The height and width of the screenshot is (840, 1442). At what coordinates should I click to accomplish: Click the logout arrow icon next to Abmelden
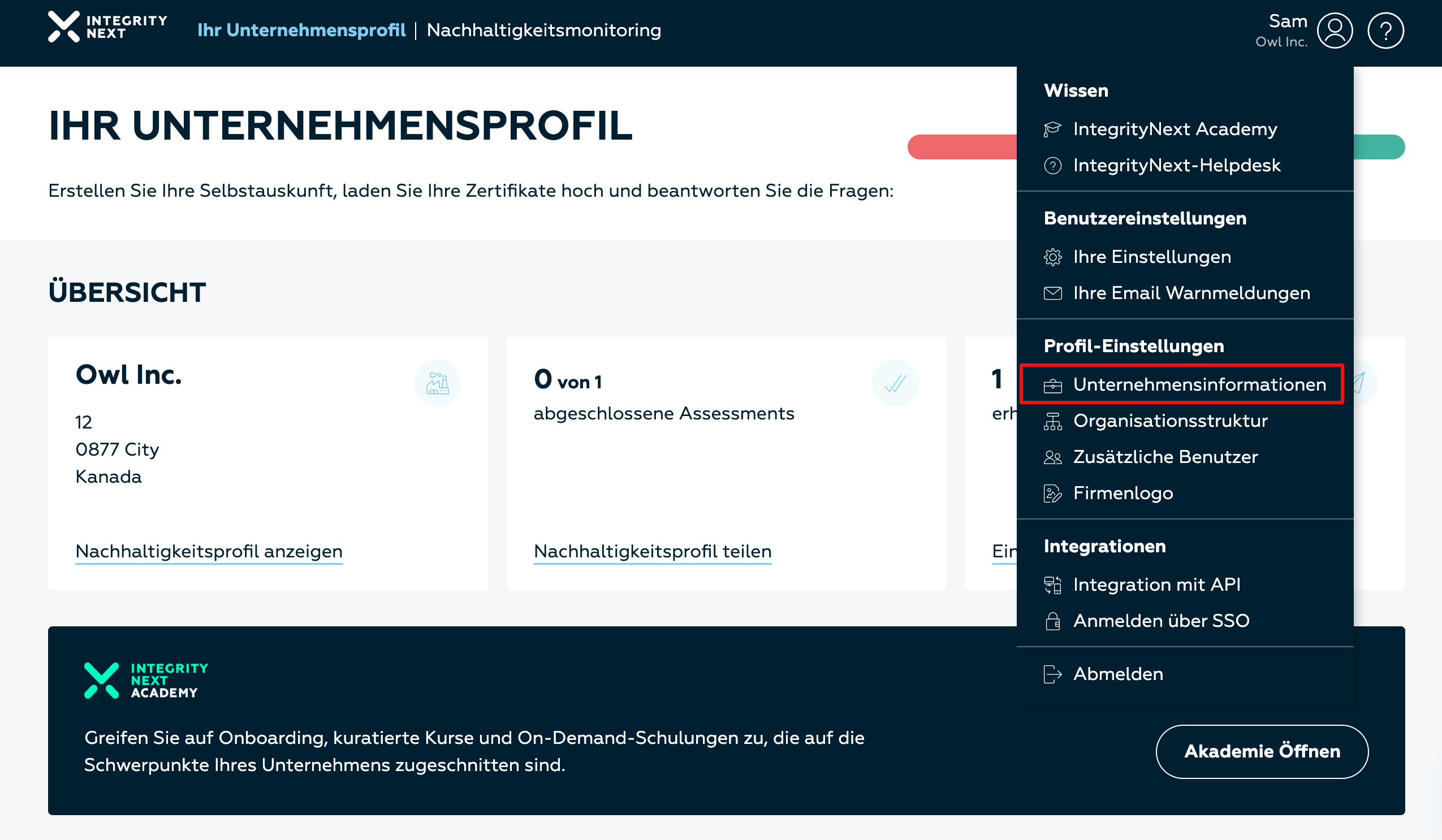tap(1052, 674)
